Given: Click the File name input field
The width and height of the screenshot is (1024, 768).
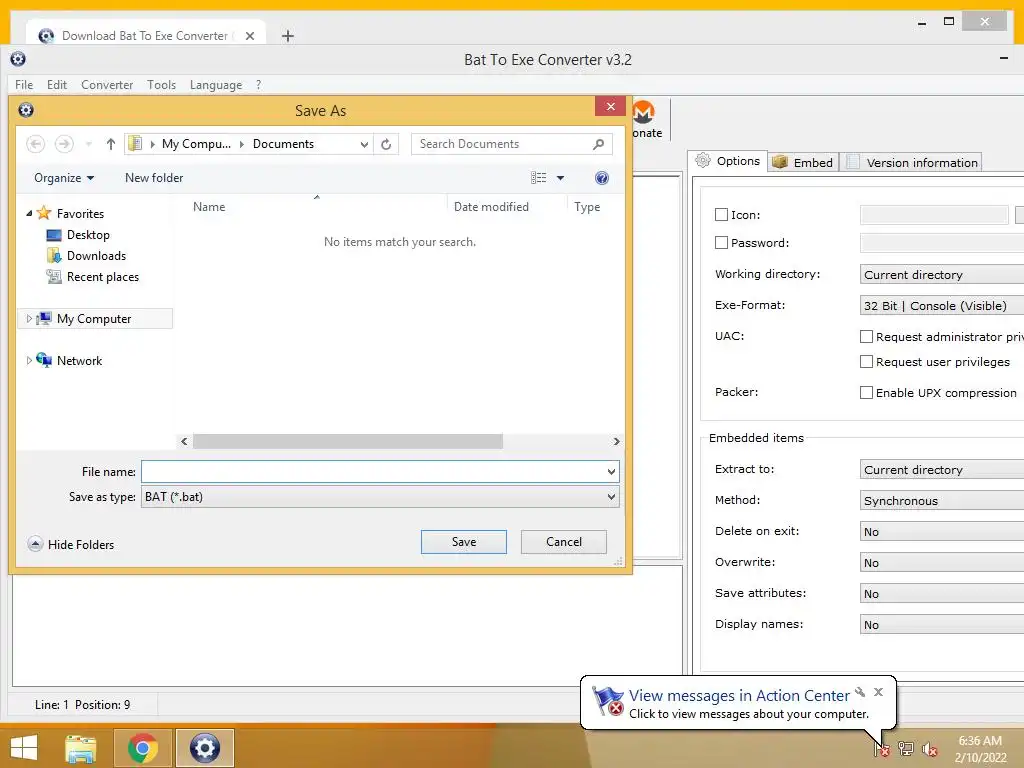Looking at the screenshot, I should [x=374, y=472].
